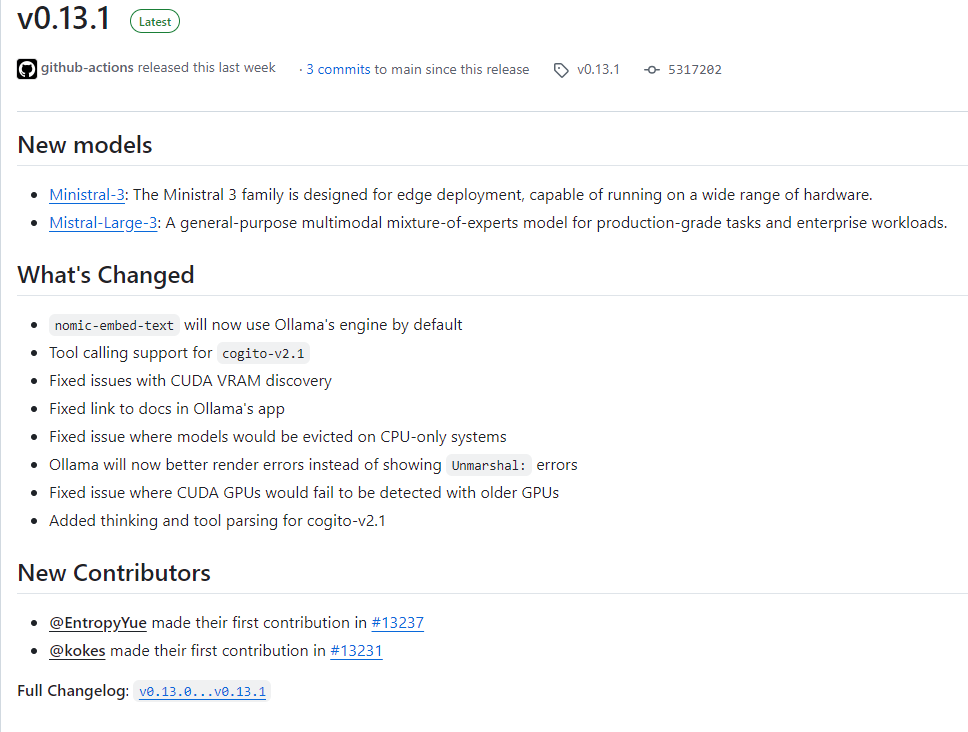Click the v0.13.1 release title
This screenshot has width=968, height=732.
(x=64, y=19)
